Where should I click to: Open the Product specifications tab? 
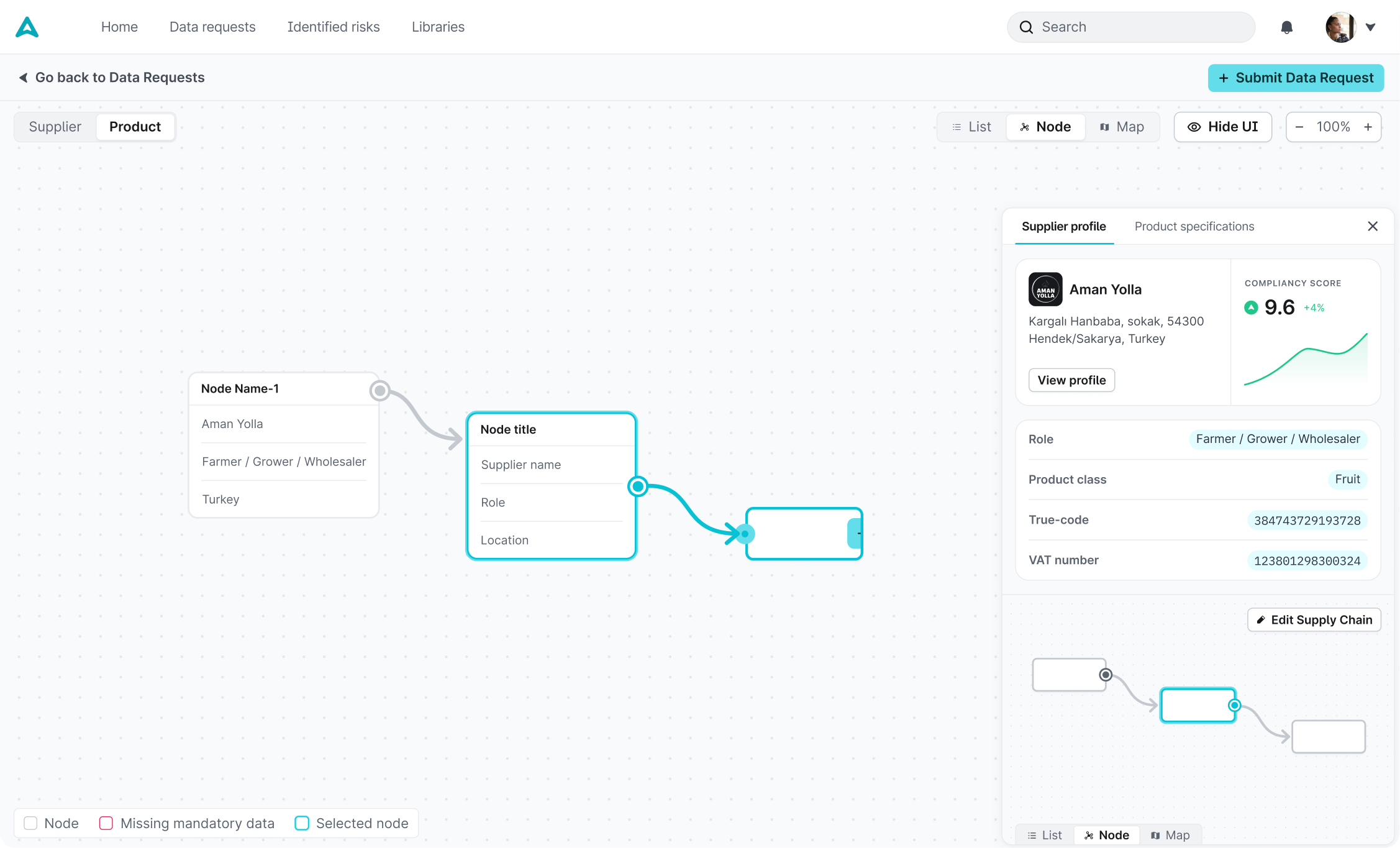[1194, 226]
